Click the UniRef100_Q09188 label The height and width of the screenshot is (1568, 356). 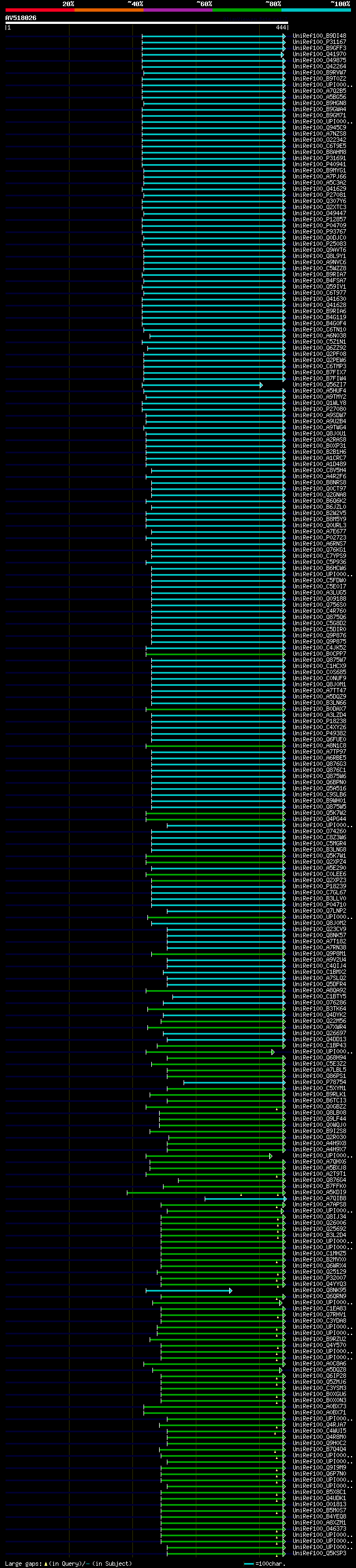tap(319, 599)
